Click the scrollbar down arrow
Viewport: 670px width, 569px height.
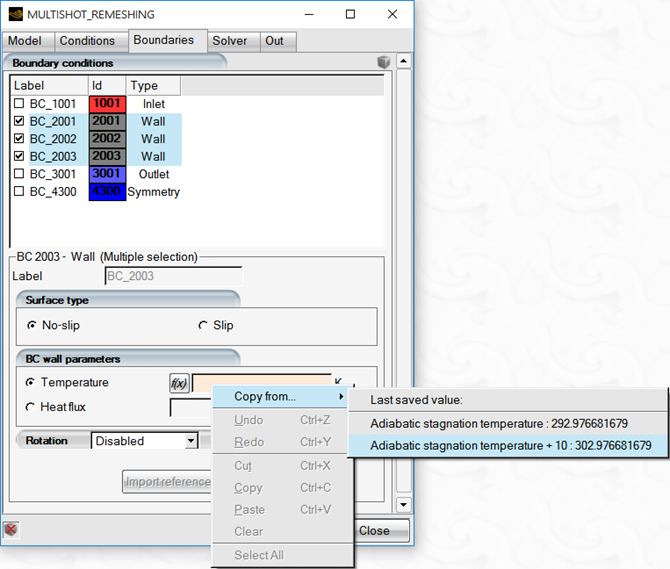[x=403, y=505]
